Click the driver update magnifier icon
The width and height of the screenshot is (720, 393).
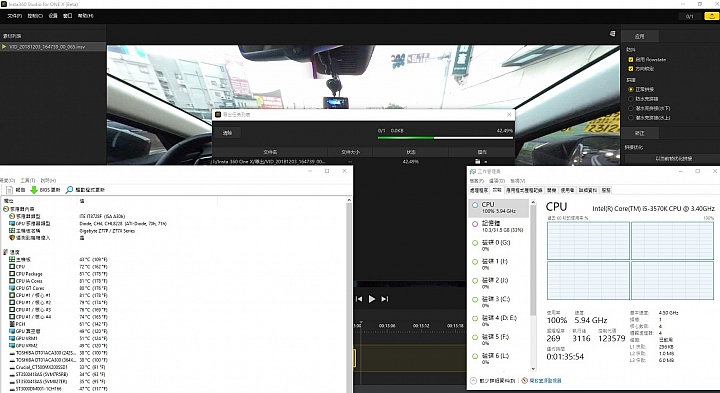pyautogui.click(x=69, y=190)
